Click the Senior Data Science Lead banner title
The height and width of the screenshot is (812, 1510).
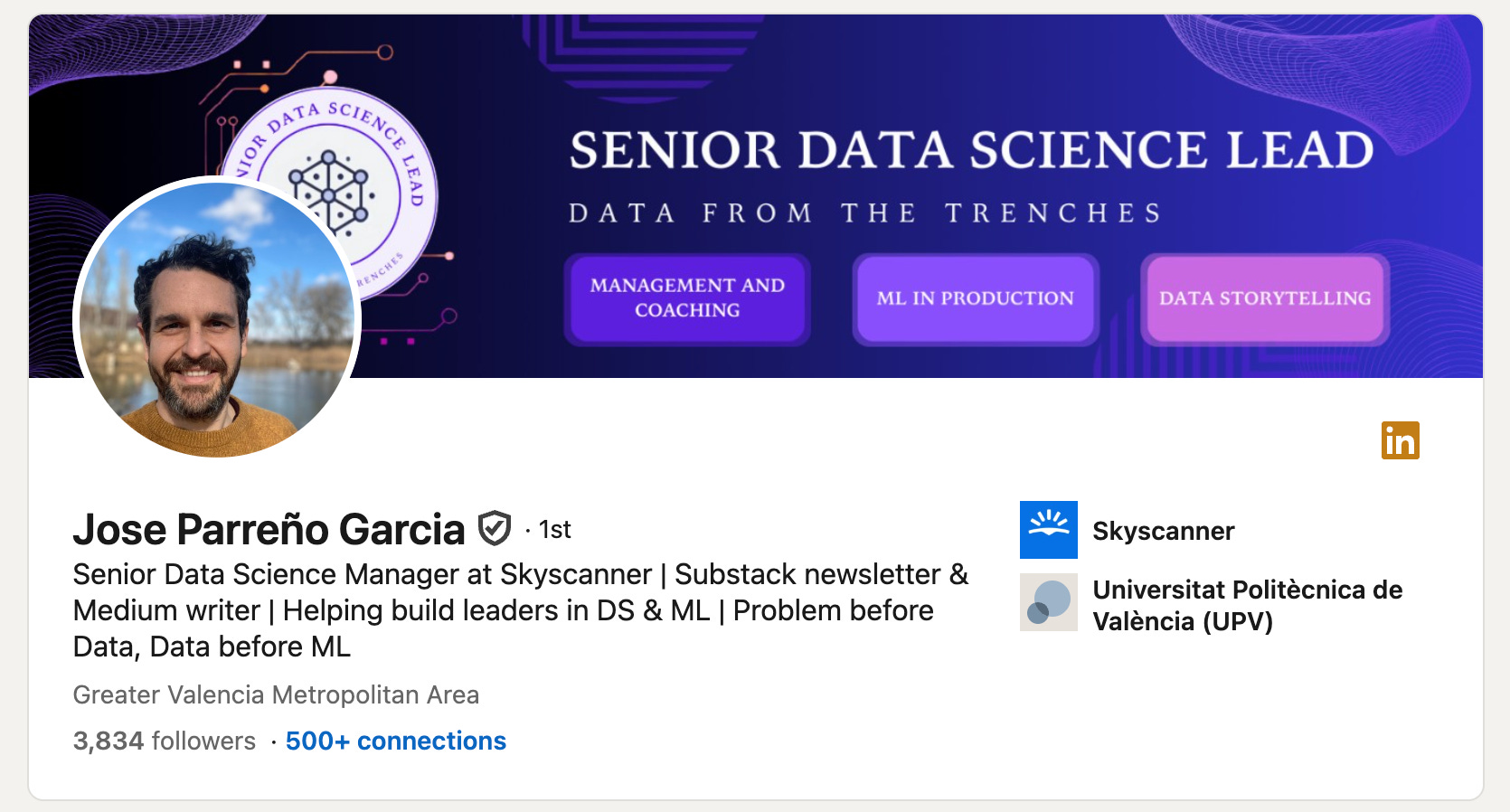[971, 150]
